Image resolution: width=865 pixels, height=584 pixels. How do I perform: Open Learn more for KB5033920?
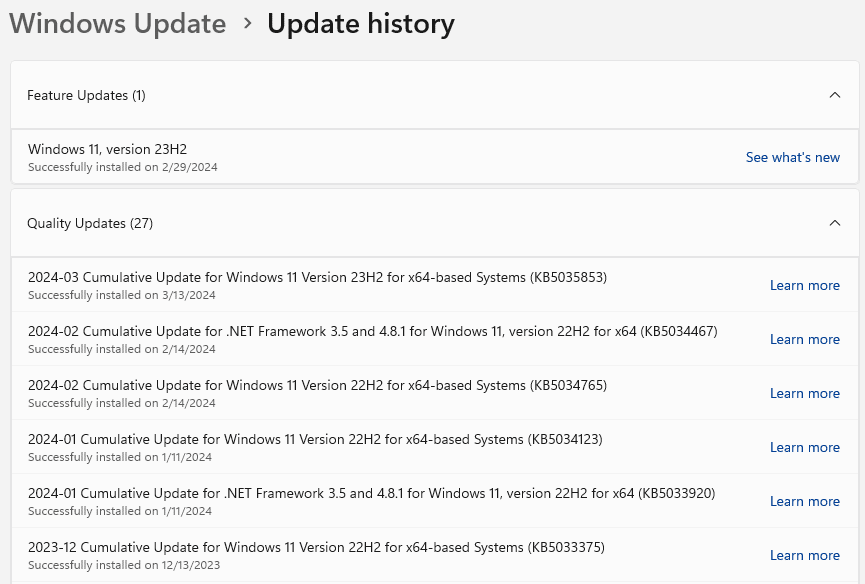click(x=805, y=501)
